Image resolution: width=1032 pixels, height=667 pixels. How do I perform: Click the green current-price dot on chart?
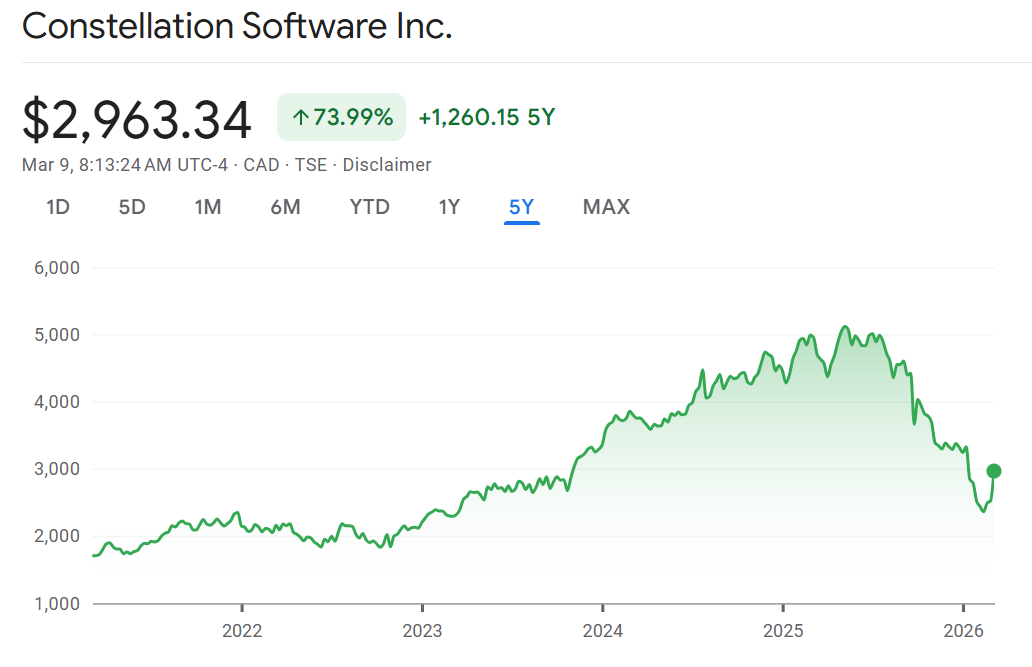pyautogui.click(x=994, y=471)
